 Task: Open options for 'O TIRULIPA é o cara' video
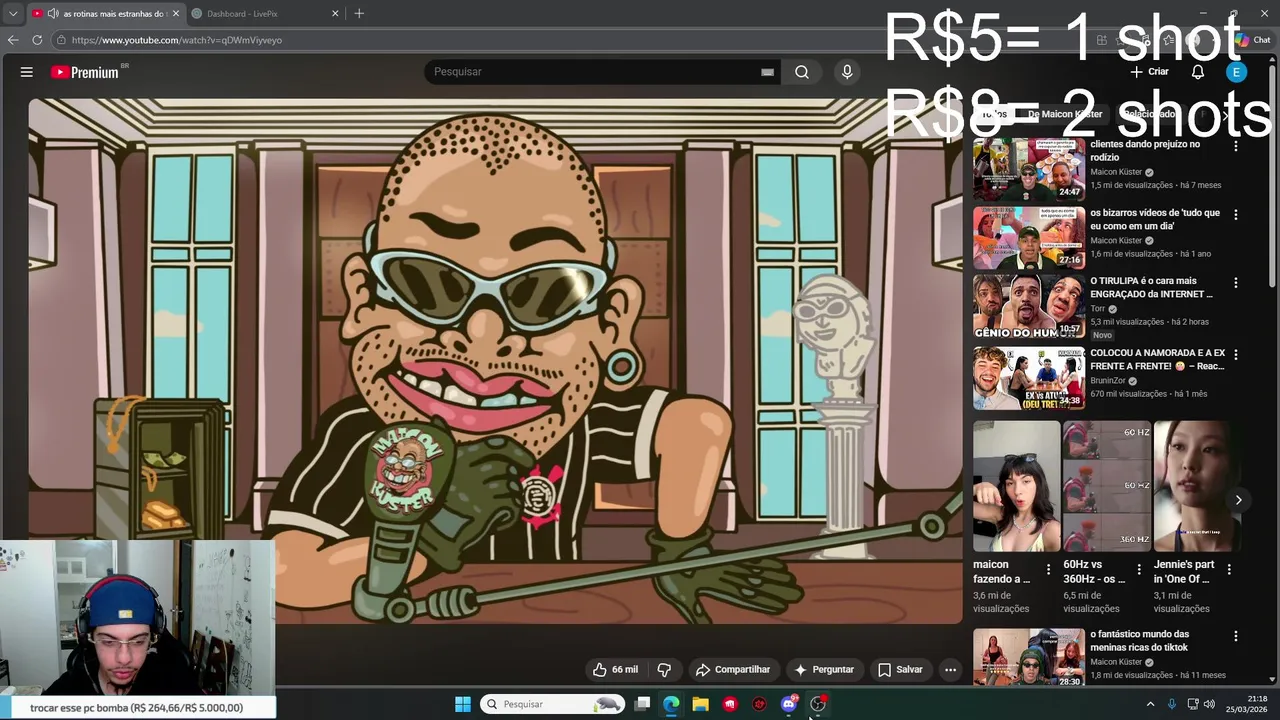point(1236,283)
